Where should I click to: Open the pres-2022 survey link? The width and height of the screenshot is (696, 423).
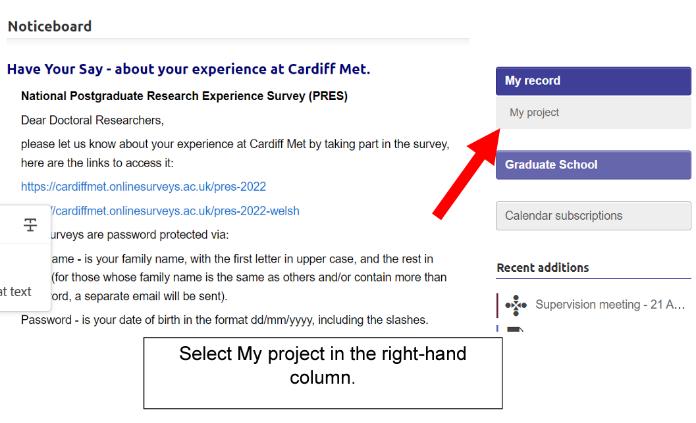[x=143, y=187]
